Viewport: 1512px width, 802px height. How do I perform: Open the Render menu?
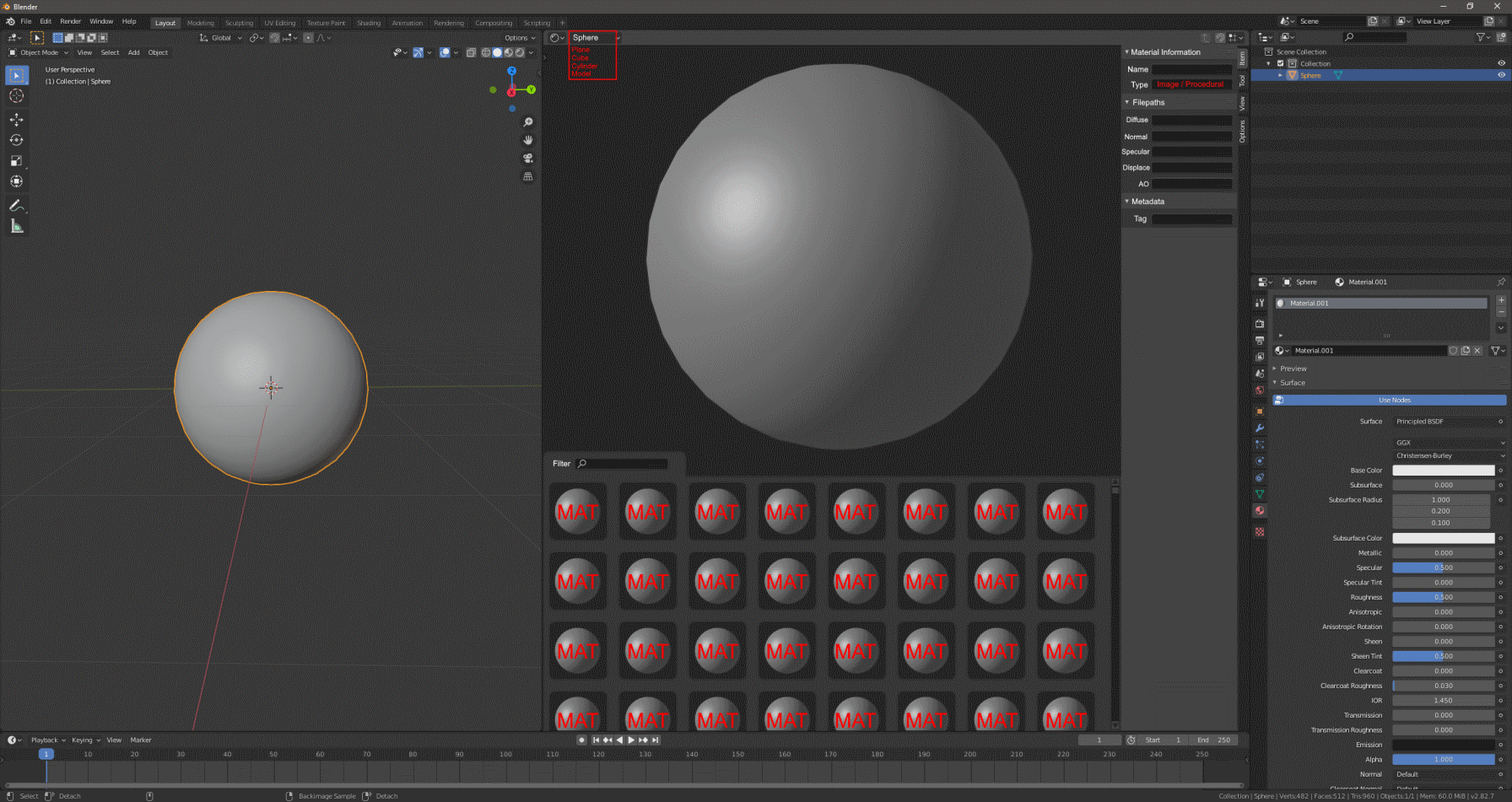(x=71, y=21)
